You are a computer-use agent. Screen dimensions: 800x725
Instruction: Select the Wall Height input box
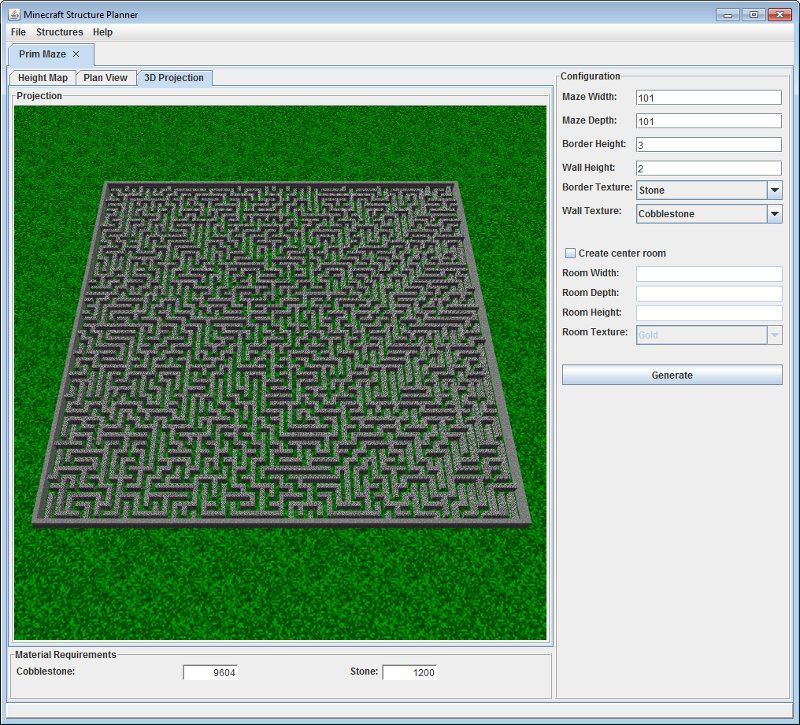tap(708, 168)
